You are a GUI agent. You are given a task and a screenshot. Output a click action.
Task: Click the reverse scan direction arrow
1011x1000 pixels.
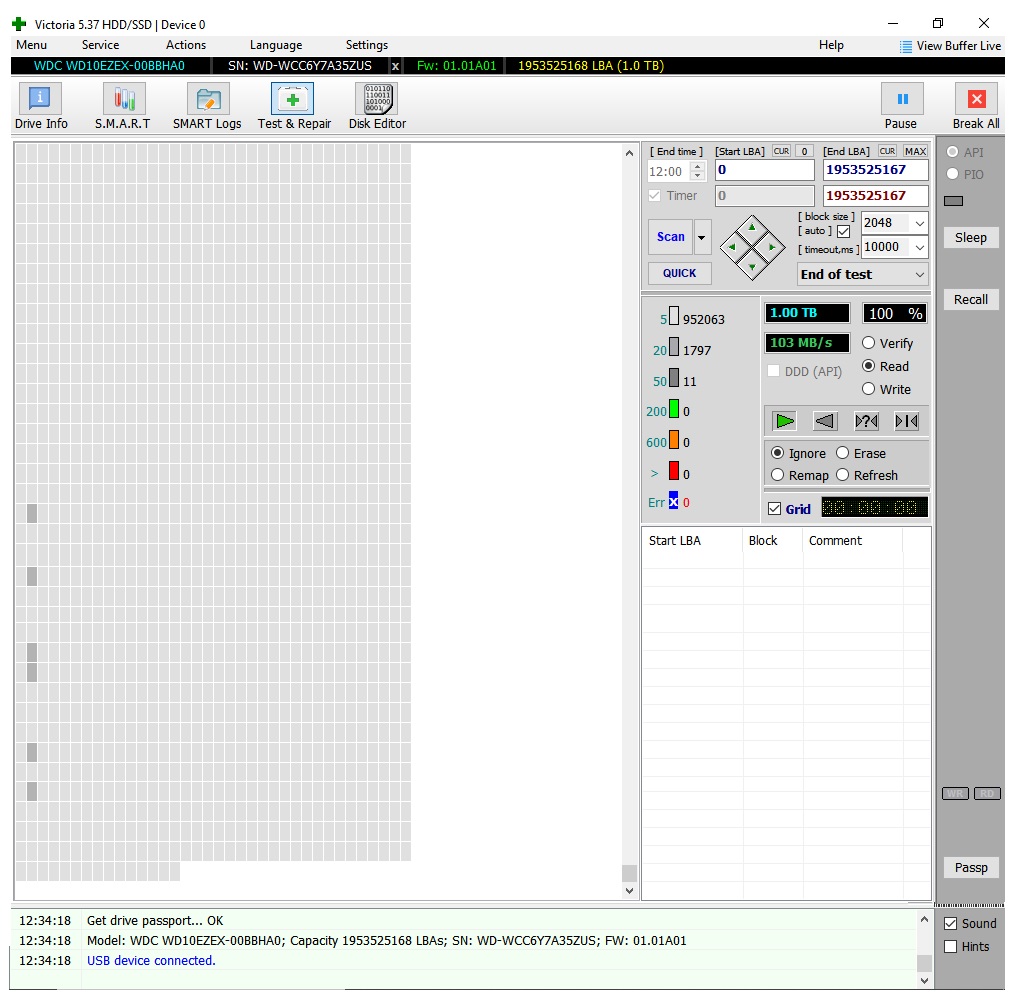coord(825,422)
